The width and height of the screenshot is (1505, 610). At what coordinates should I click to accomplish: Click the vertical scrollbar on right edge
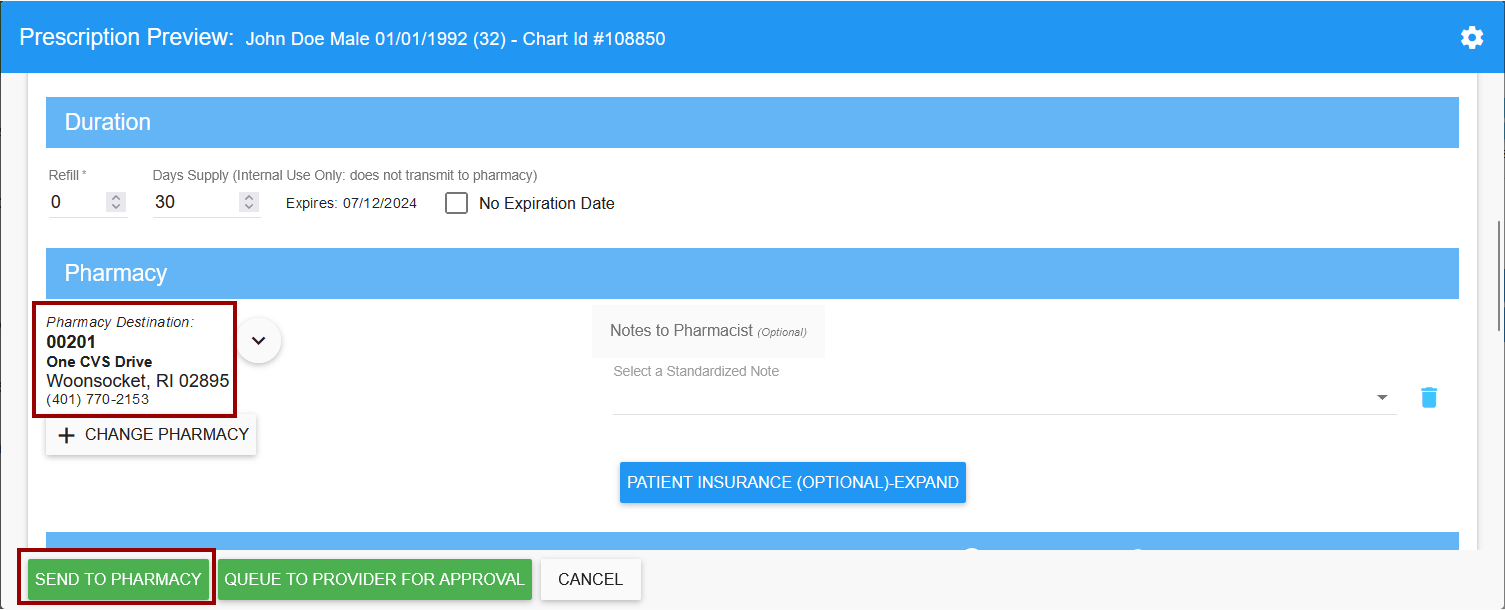(1498, 275)
